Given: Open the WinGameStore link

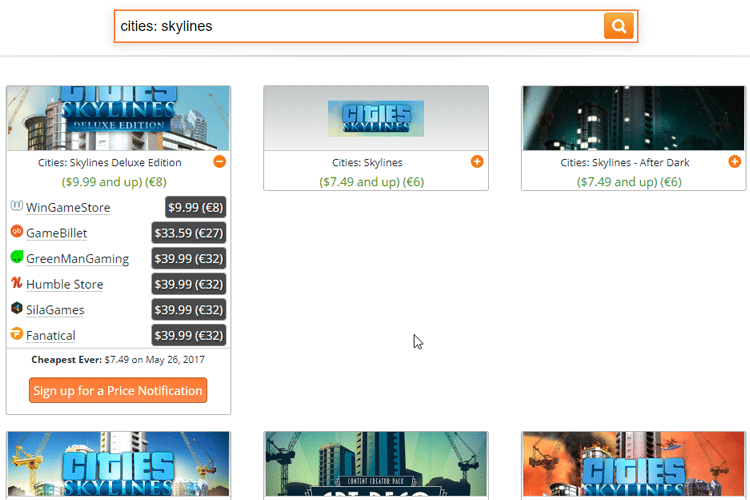Looking at the screenshot, I should coord(68,208).
